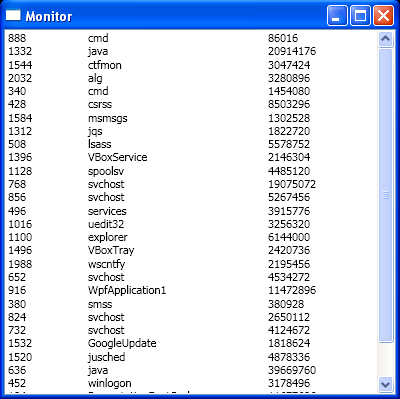Viewport: 400px width, 399px height.
Task: Select the wscntfy process name
Action: coord(107,264)
